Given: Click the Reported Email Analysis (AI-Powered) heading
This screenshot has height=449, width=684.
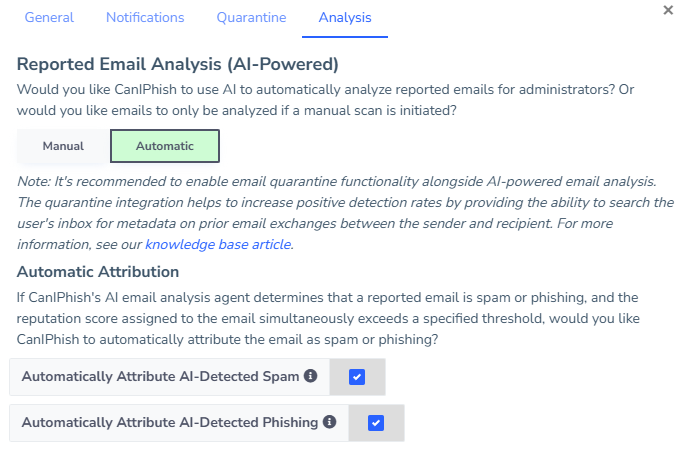Looking at the screenshot, I should [178, 64].
